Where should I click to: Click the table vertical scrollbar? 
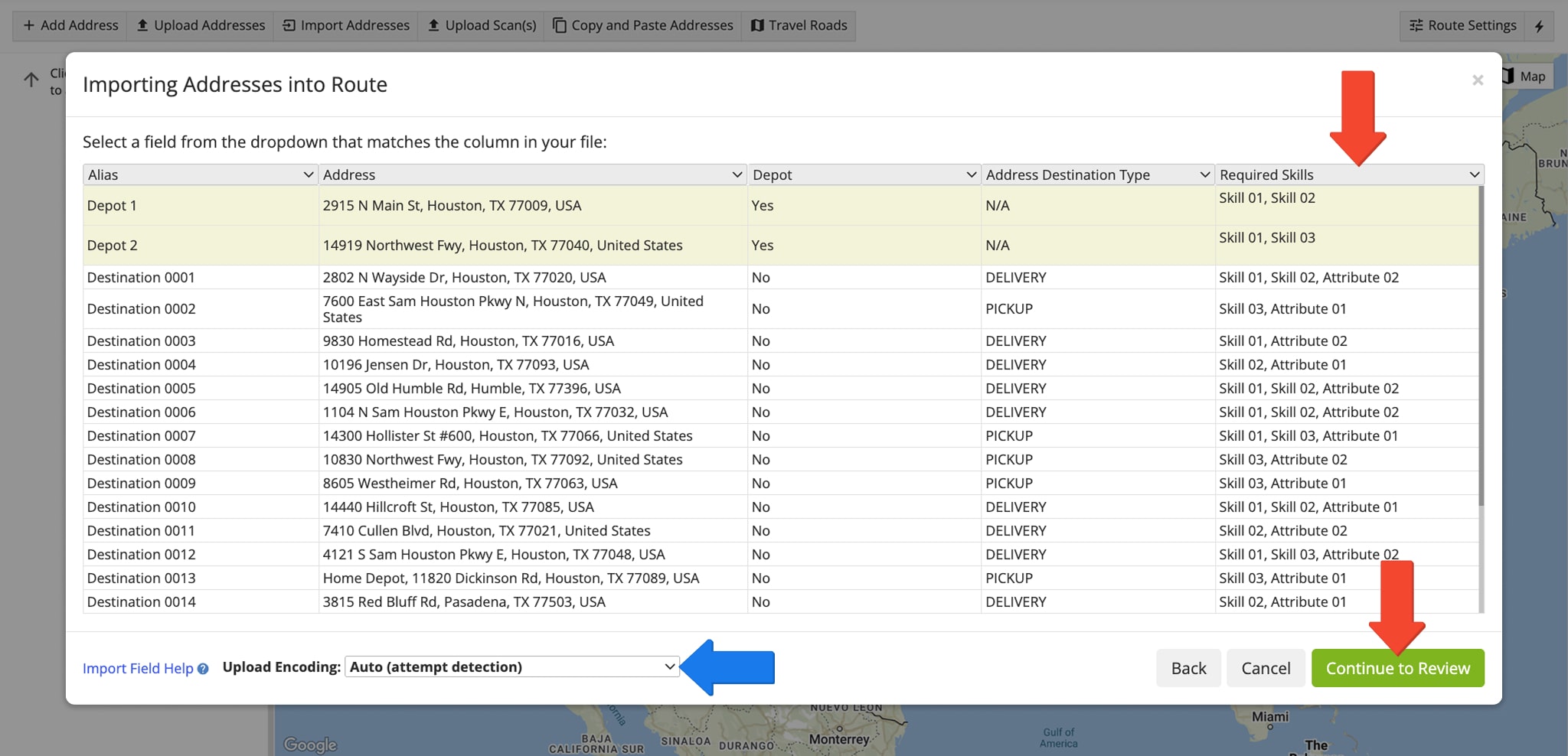(x=1481, y=344)
